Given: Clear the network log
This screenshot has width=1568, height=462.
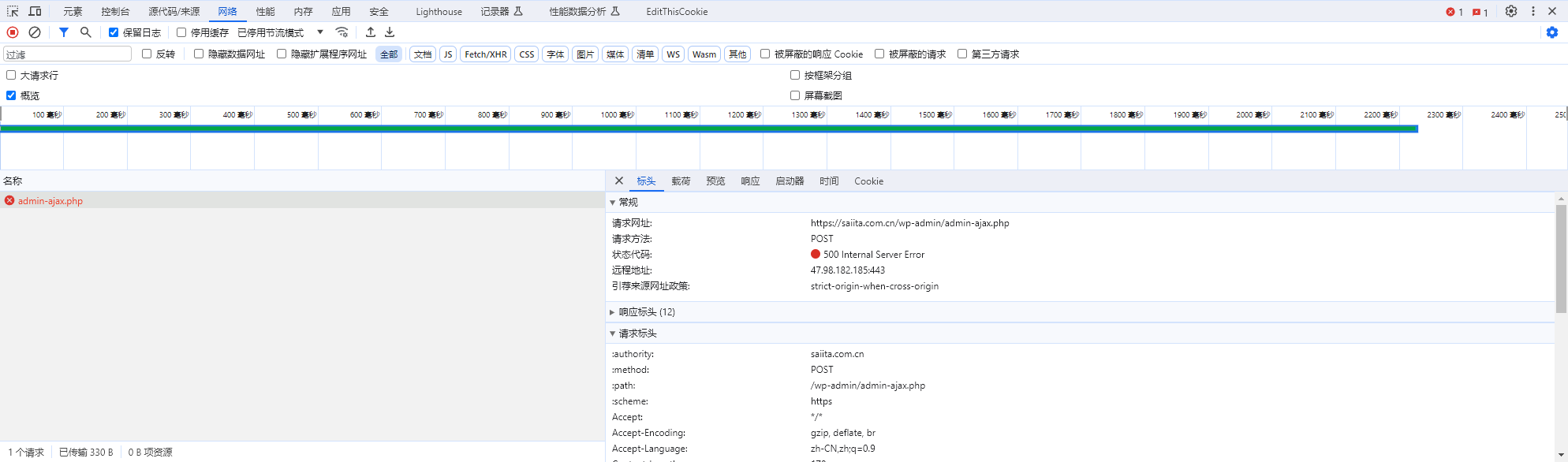Looking at the screenshot, I should (x=35, y=32).
